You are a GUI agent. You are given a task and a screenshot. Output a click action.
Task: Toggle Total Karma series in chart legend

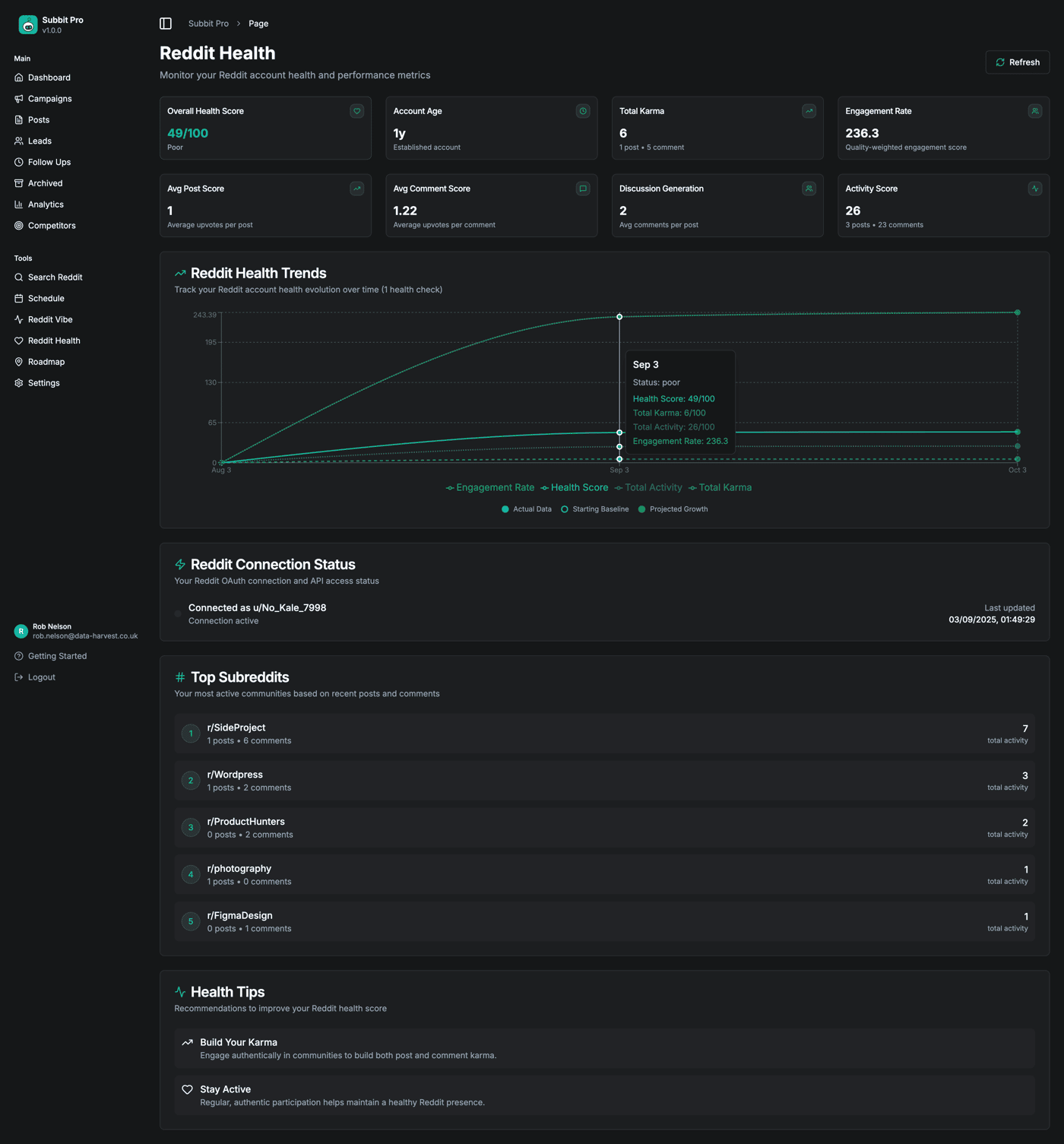[x=720, y=488]
